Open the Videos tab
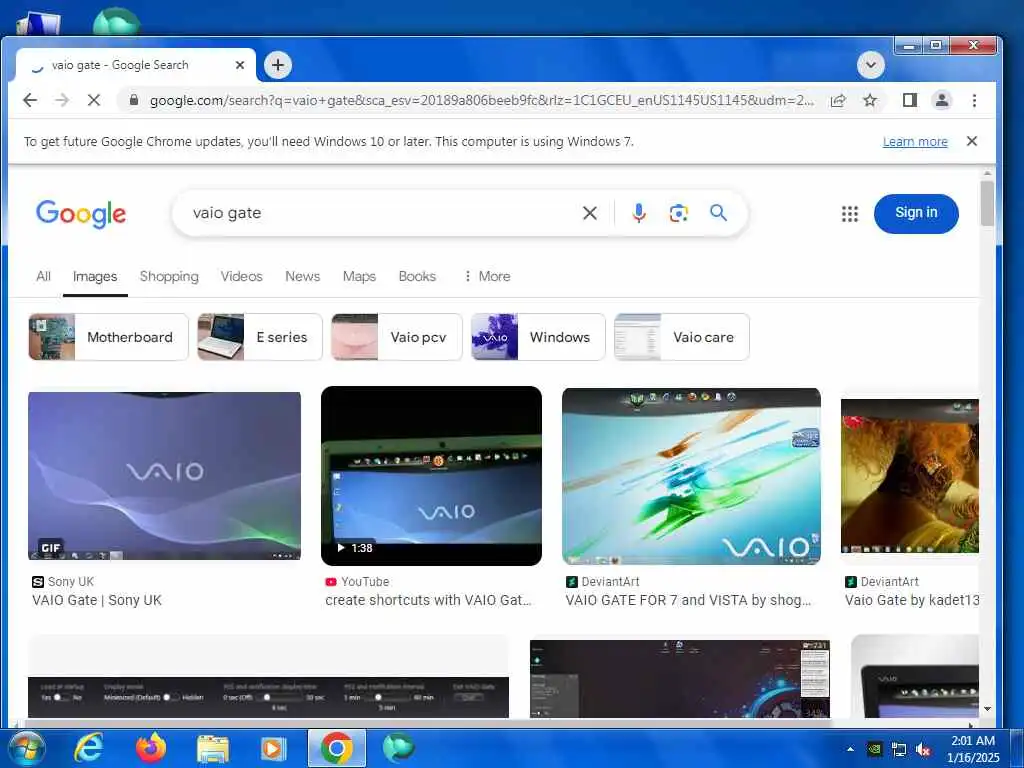 click(241, 276)
